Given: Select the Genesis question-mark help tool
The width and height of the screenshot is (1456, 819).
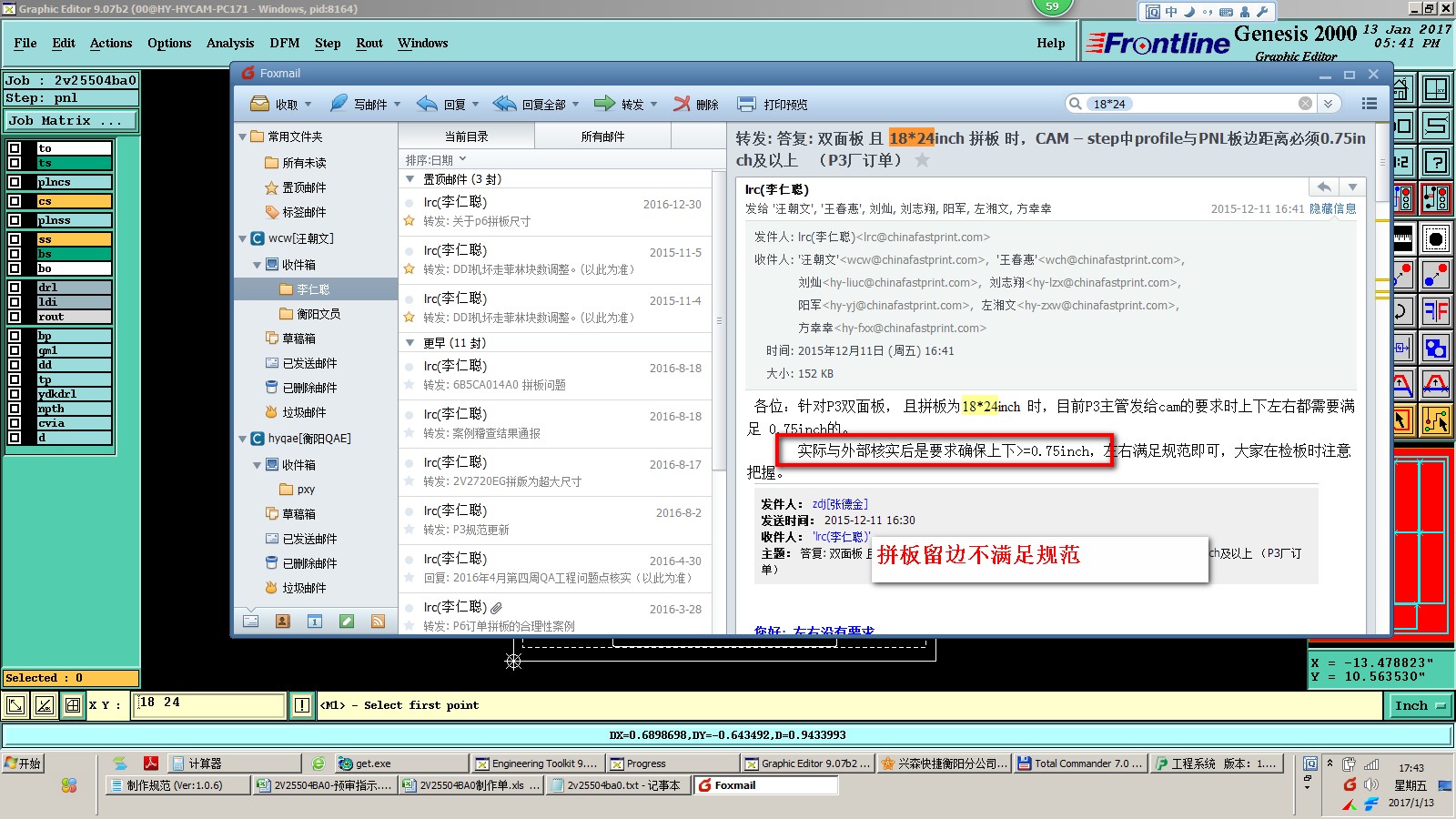Looking at the screenshot, I should [x=1436, y=163].
